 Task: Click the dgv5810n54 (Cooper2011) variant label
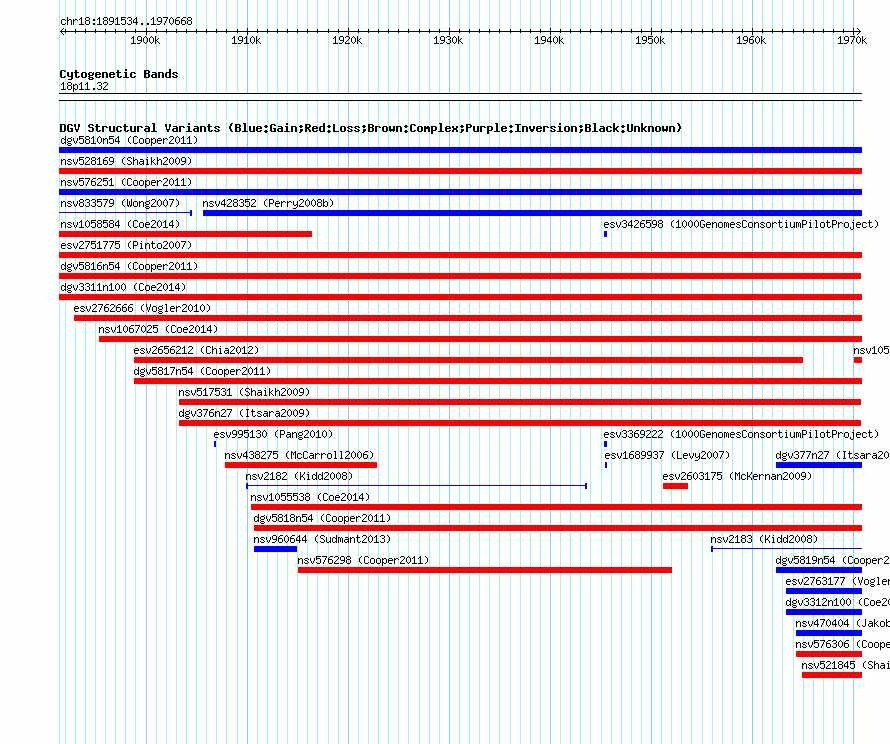coord(129,140)
